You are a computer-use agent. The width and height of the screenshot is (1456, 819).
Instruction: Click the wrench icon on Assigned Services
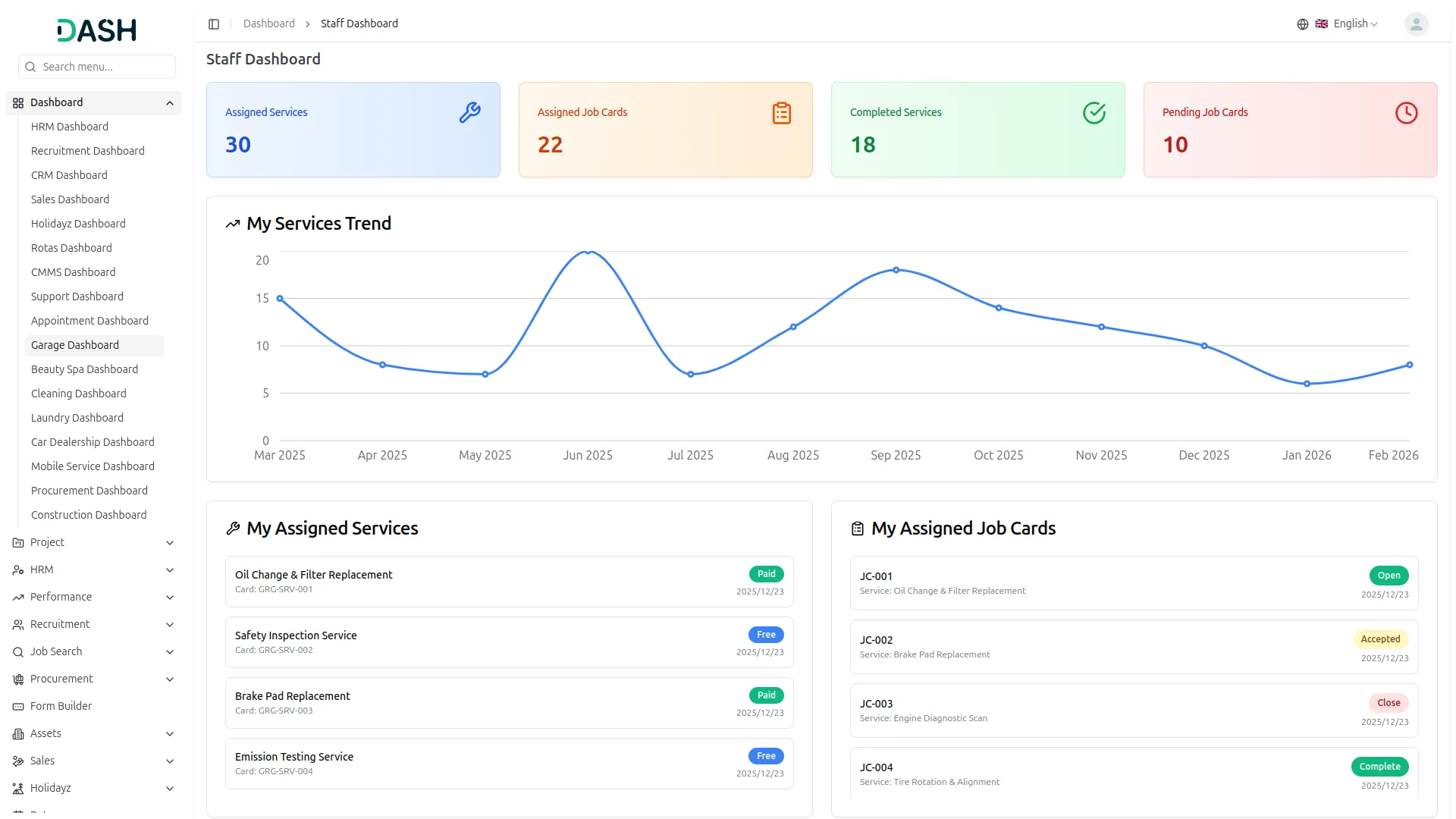(x=469, y=113)
